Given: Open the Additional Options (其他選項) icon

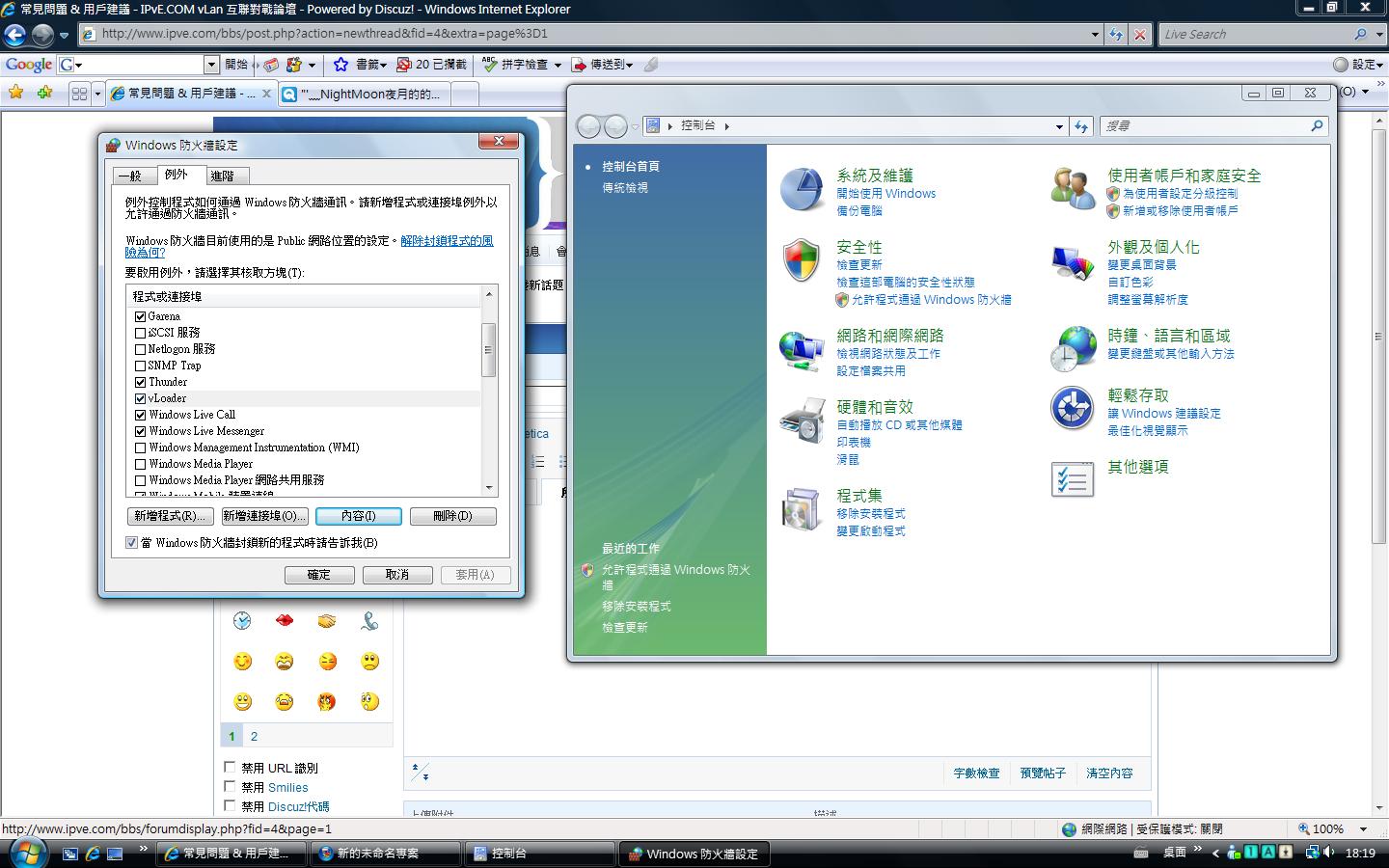Looking at the screenshot, I should click(1073, 479).
